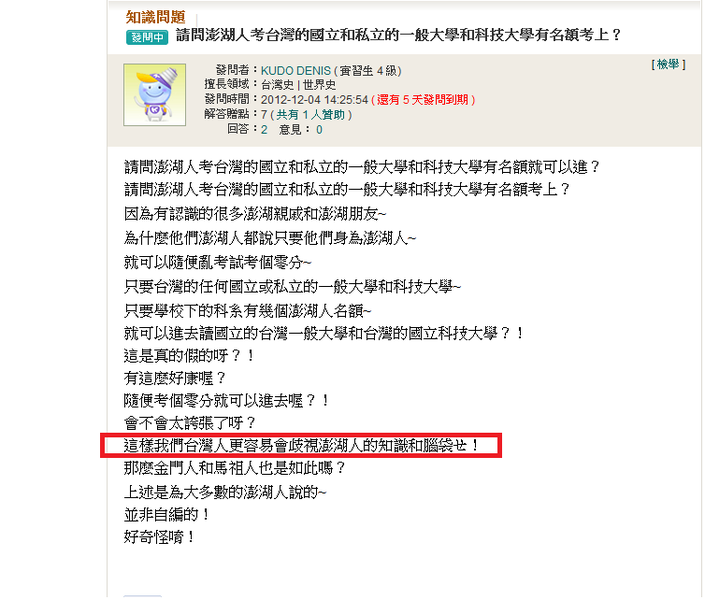
Task: Click the timestamp 2012-12-04 14:25:54
Action: click(x=314, y=100)
